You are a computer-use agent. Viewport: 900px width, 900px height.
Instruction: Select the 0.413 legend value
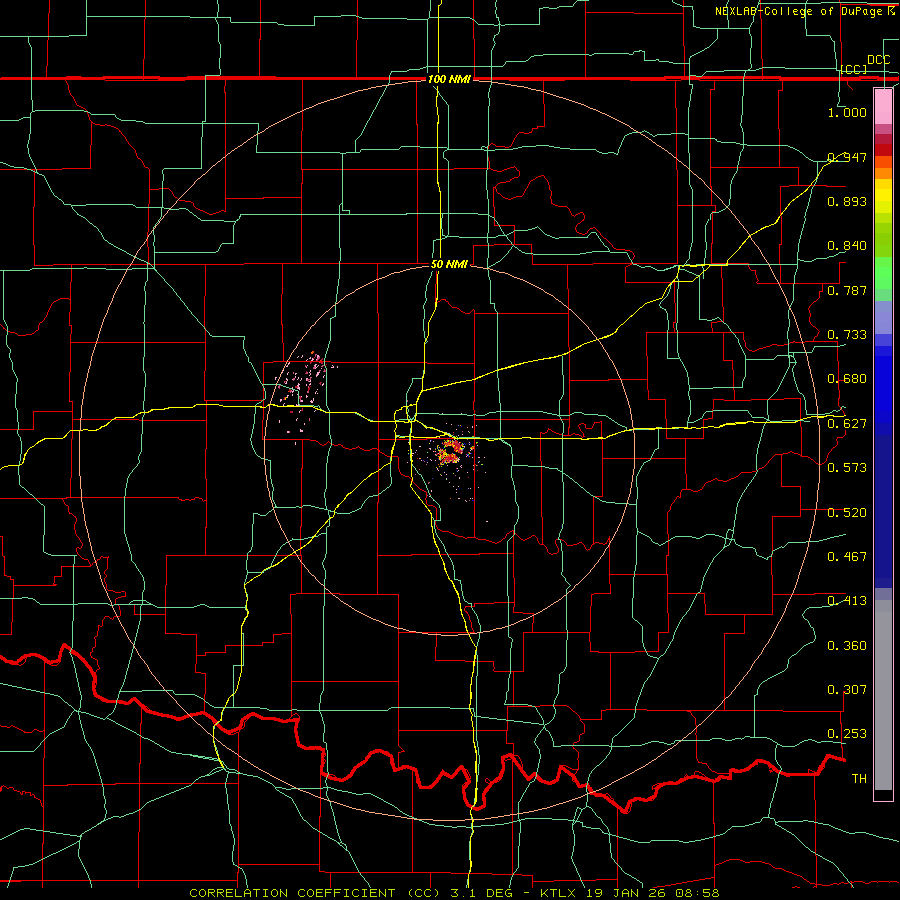pos(847,600)
